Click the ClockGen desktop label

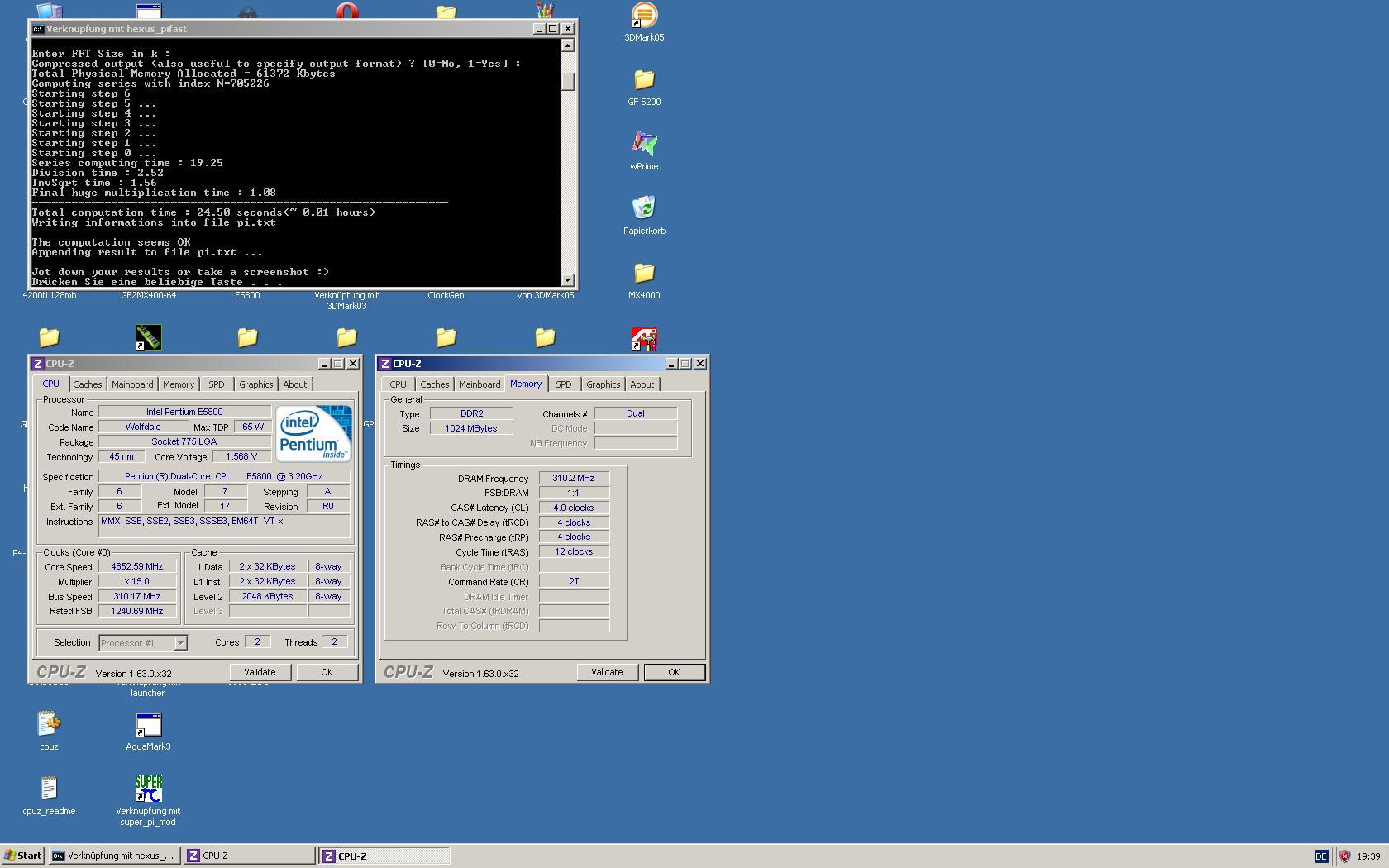pos(446,296)
